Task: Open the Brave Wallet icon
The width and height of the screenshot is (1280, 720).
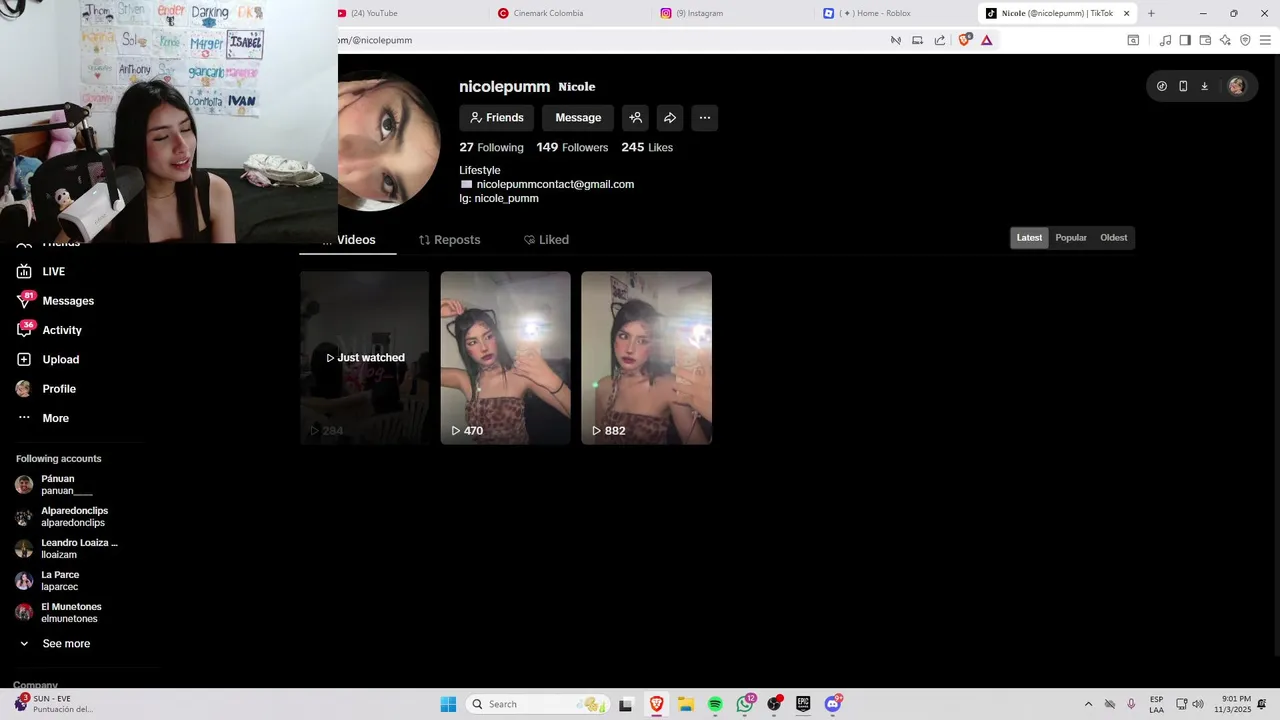Action: tap(1205, 40)
